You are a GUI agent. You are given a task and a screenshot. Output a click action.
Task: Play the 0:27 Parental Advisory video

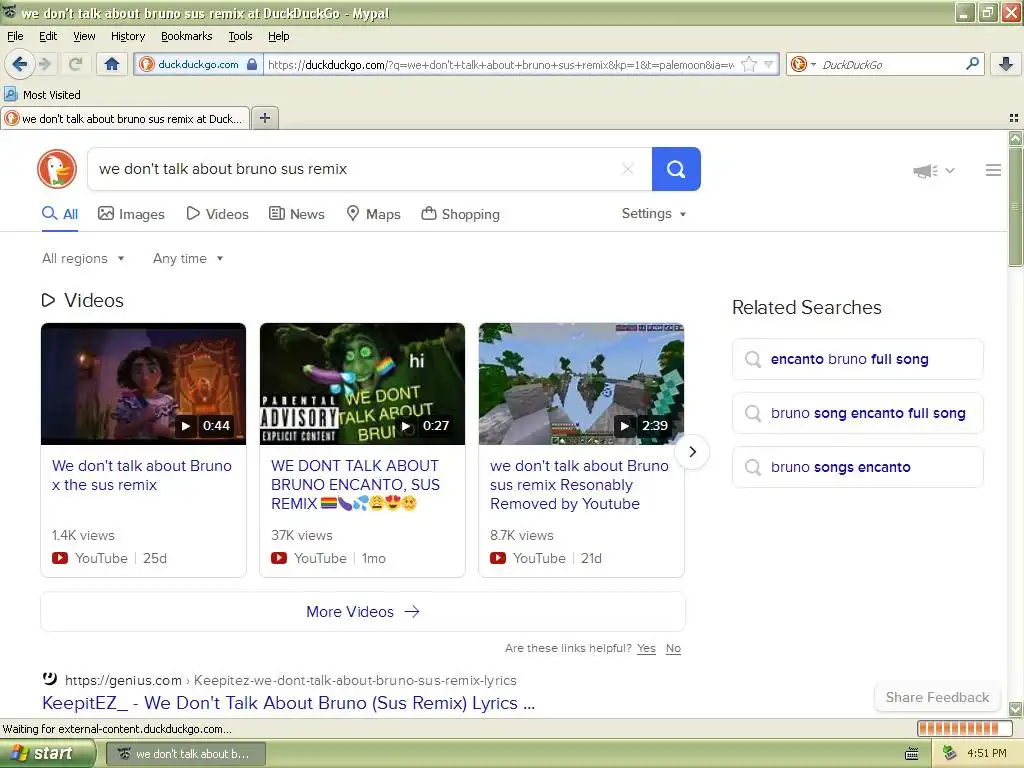[362, 384]
